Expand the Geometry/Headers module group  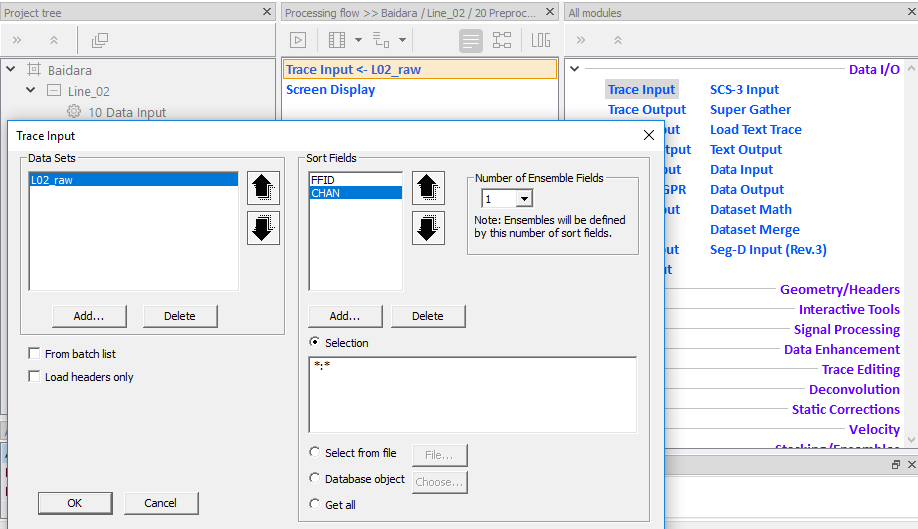point(840,289)
